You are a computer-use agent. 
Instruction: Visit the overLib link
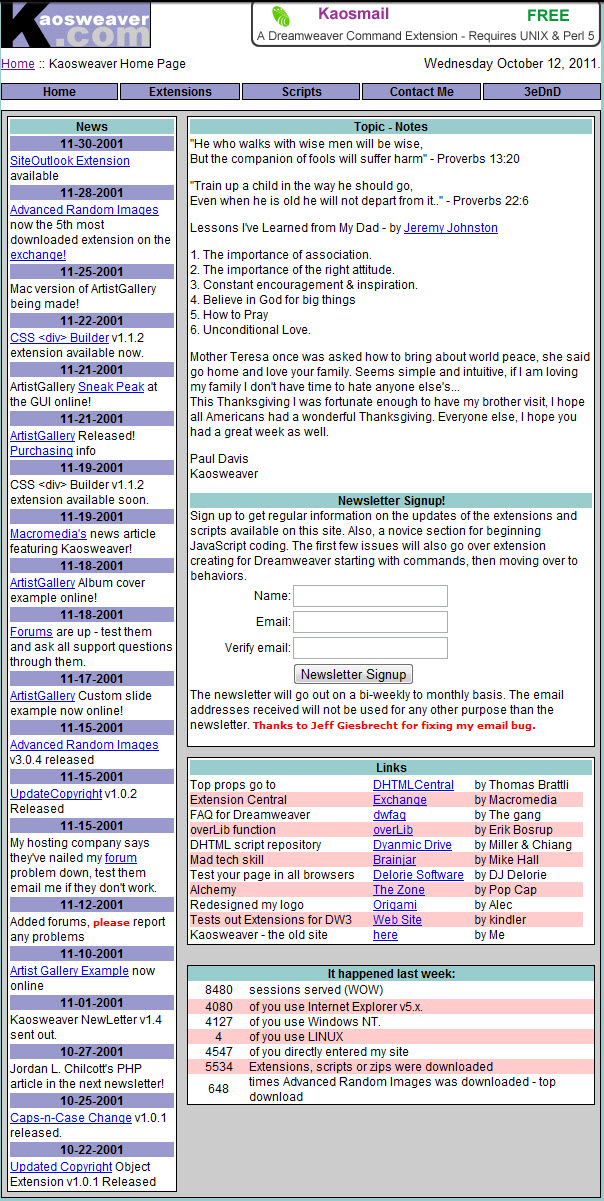pyautogui.click(x=393, y=830)
